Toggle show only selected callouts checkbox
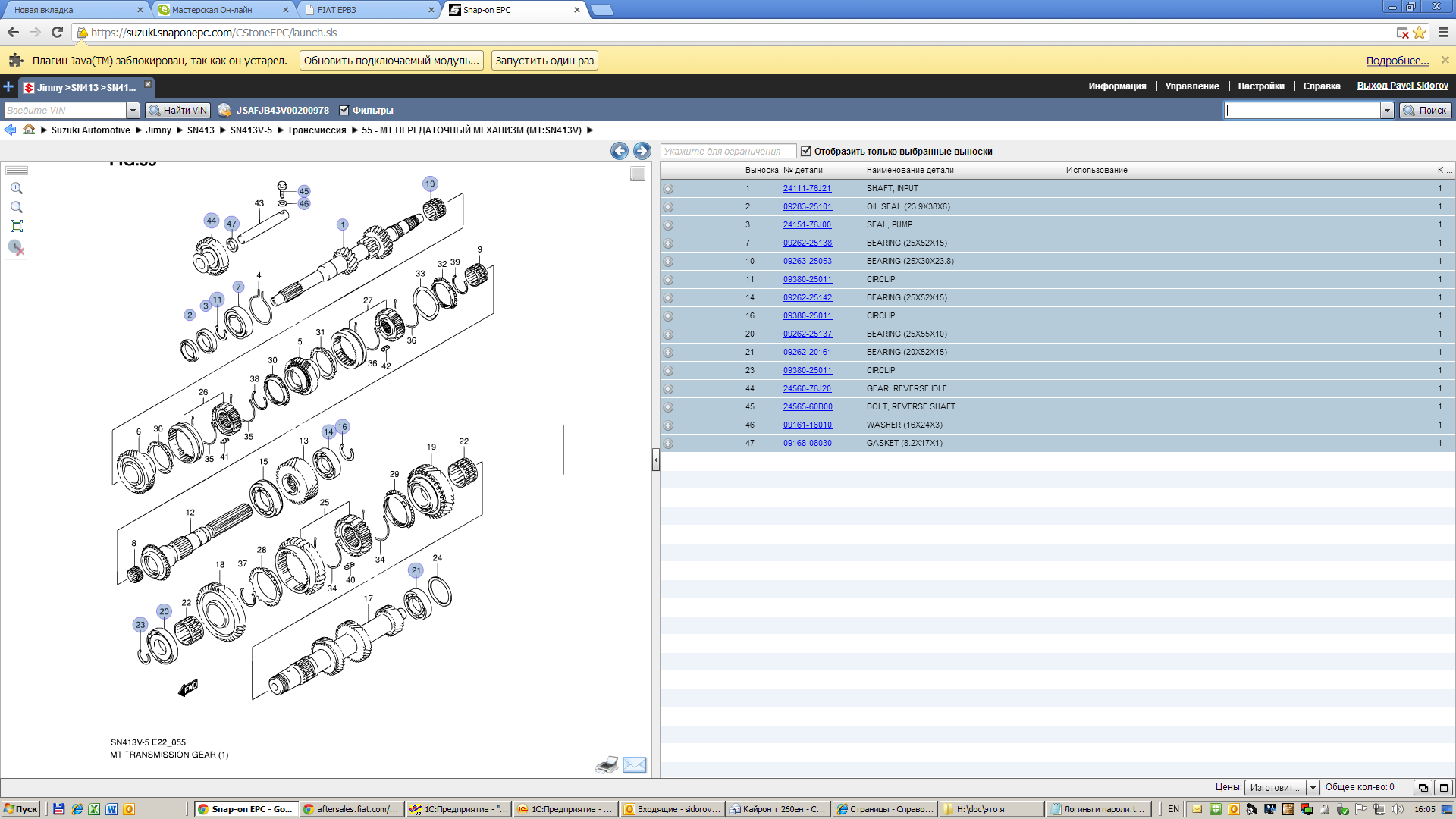The height and width of the screenshot is (819, 1456). point(806,151)
